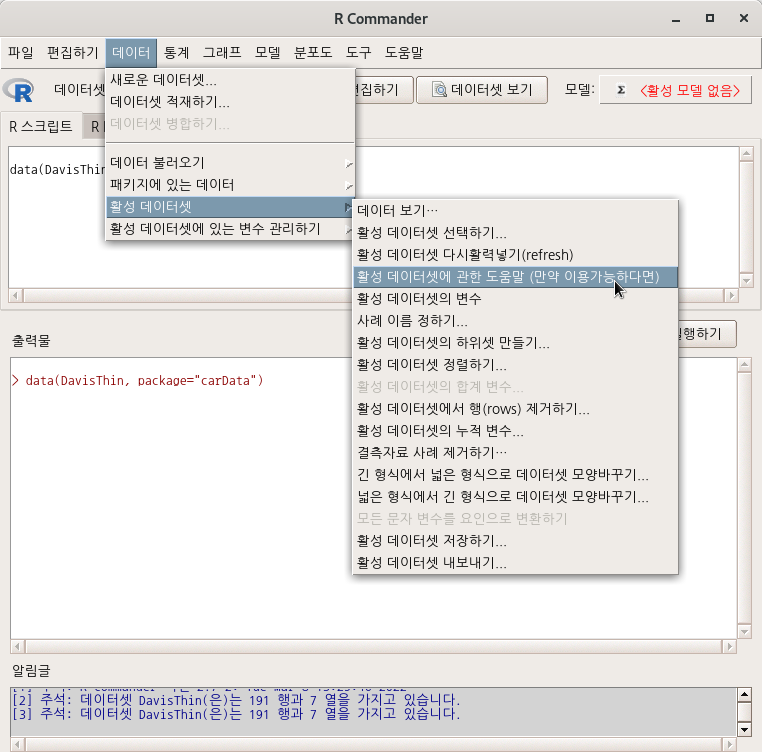Select 활성 데이터셋 저장하기... entry
The height and width of the screenshot is (752, 762).
(515, 541)
